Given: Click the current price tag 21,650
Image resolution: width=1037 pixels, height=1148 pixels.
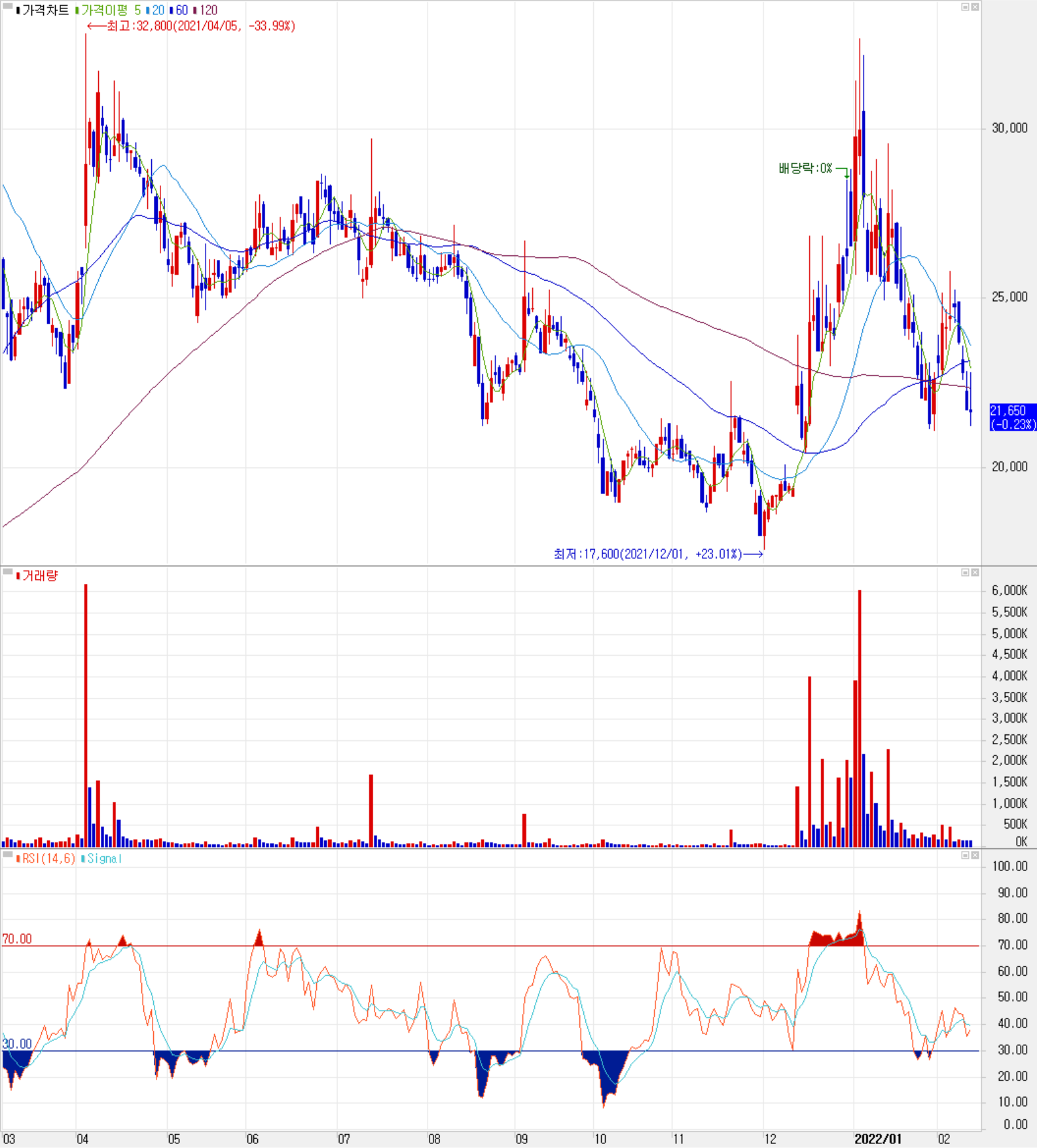Looking at the screenshot, I should (x=1013, y=417).
